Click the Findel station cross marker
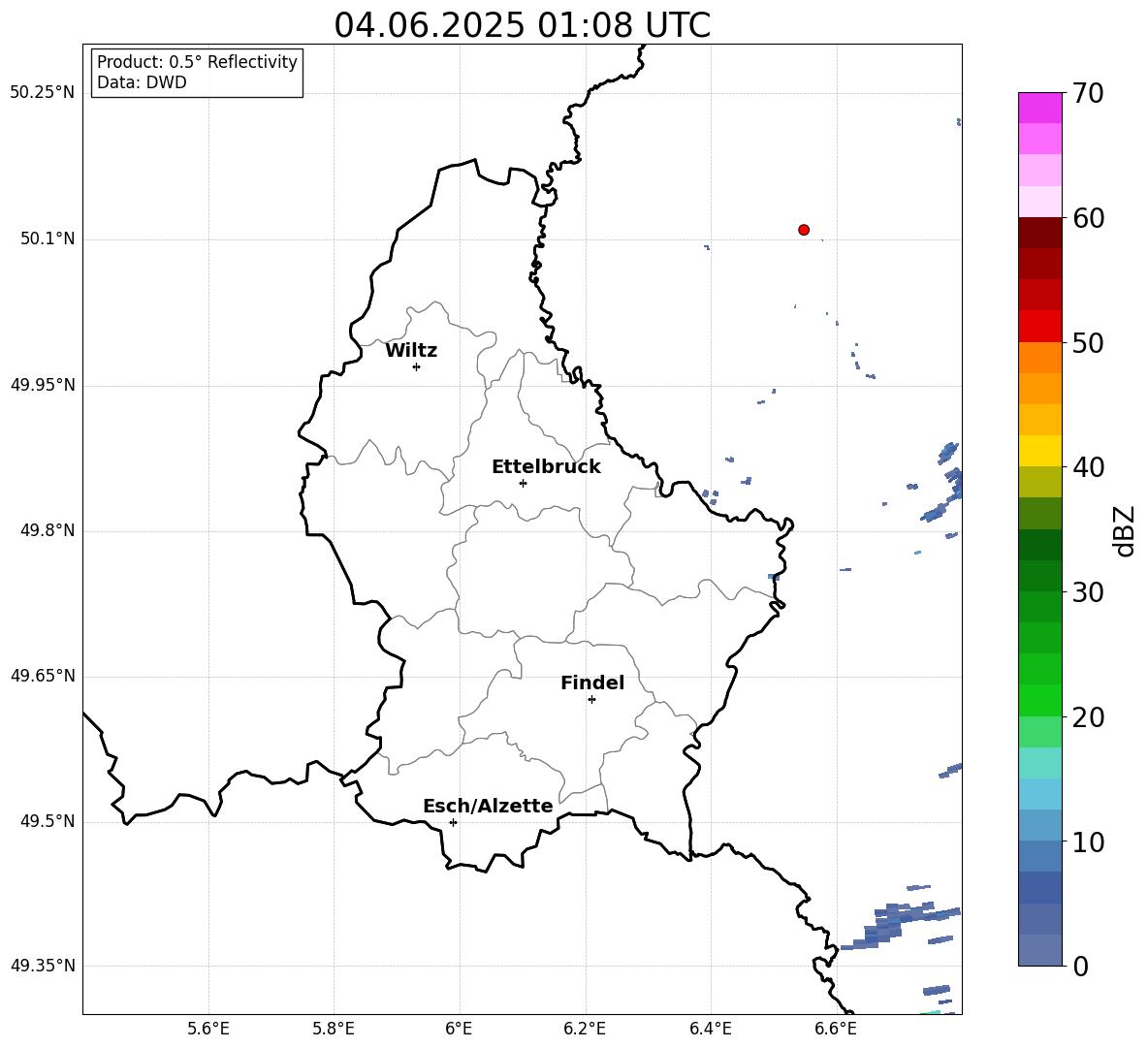1148x1048 pixels. (x=591, y=700)
